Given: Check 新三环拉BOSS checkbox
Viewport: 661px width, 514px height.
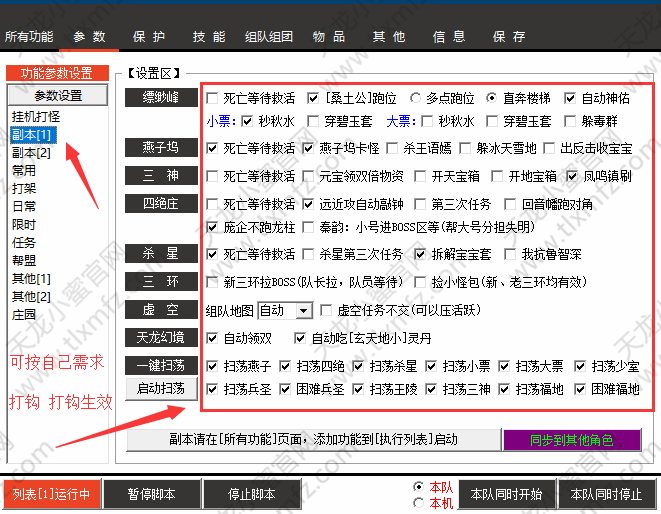Looking at the screenshot, I should [x=212, y=282].
